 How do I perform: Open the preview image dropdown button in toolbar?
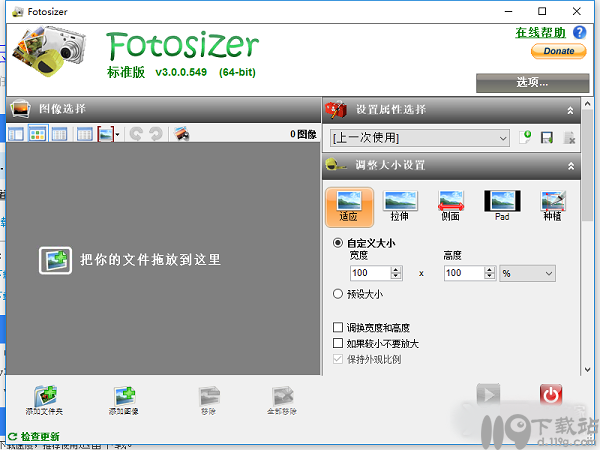pos(109,134)
